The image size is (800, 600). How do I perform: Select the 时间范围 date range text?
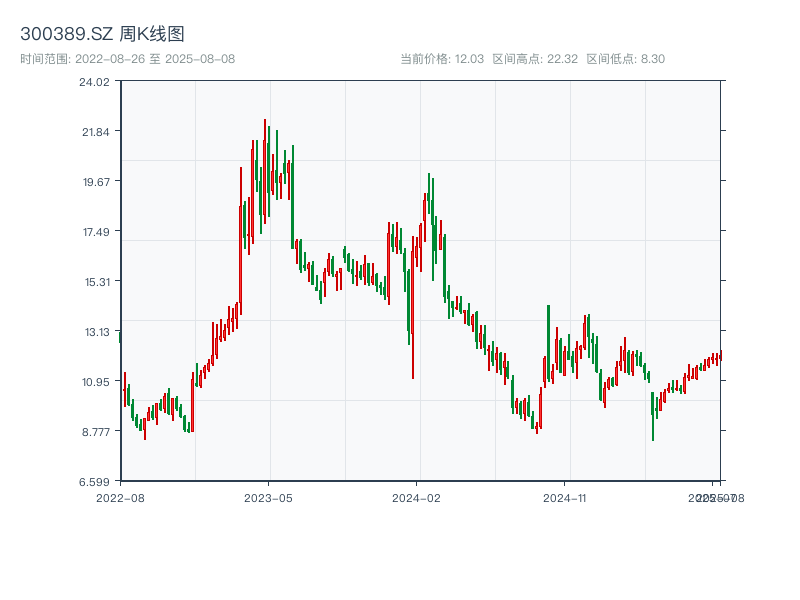[127, 59]
